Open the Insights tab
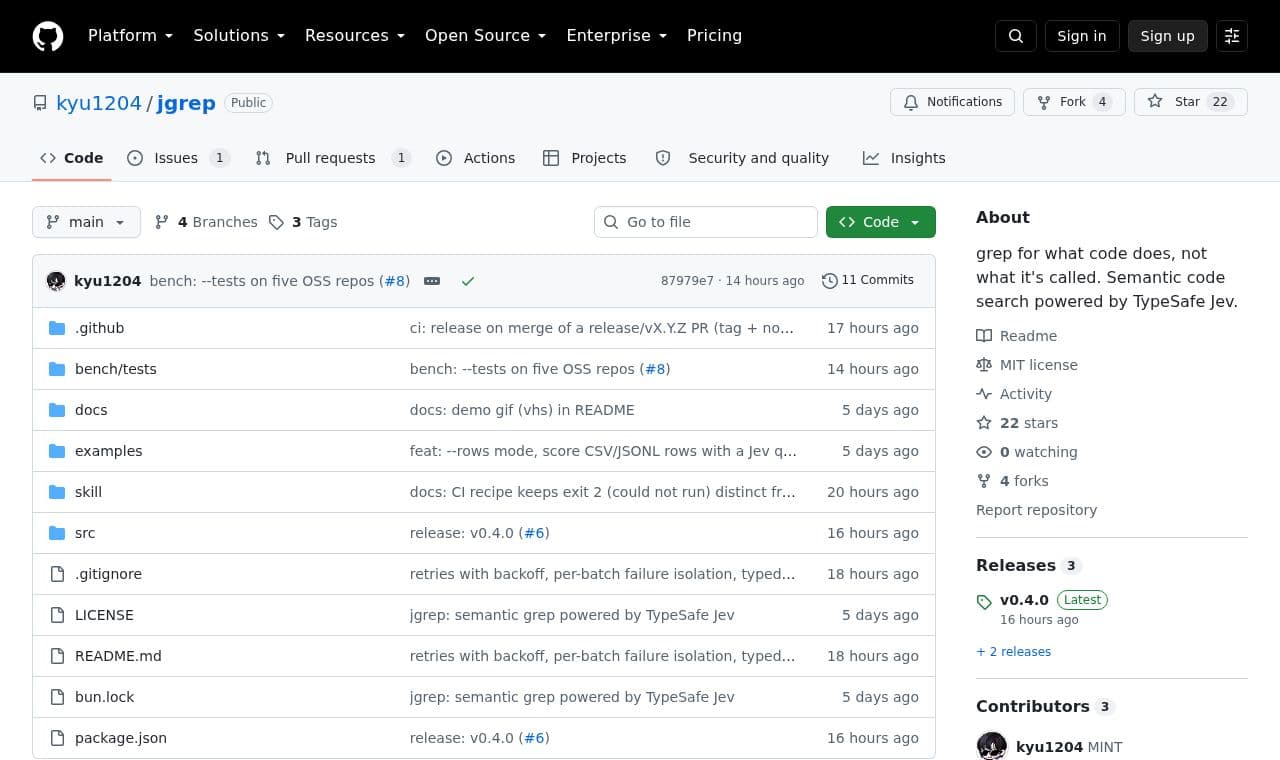The width and height of the screenshot is (1280, 760). pyautogui.click(x=904, y=158)
